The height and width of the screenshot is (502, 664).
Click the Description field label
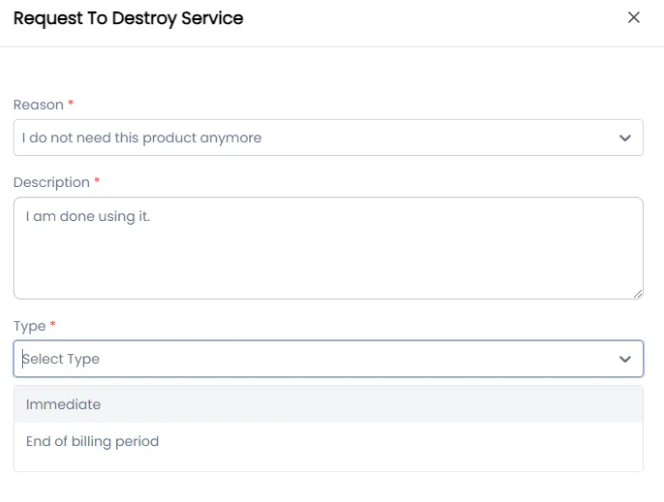(51, 182)
